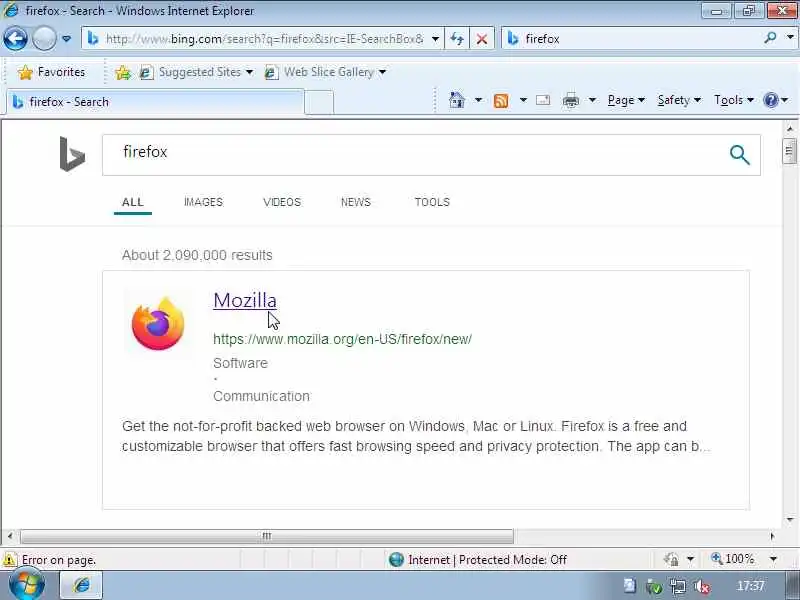The image size is (800, 600).
Task: Click the teal Bing search magnifier
Action: (x=740, y=155)
